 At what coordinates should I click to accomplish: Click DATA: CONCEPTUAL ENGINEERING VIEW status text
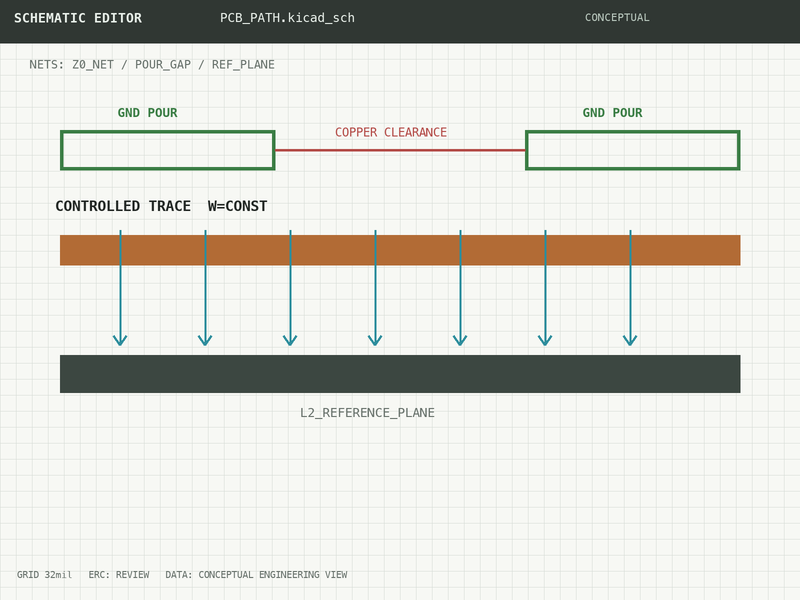tap(256, 574)
